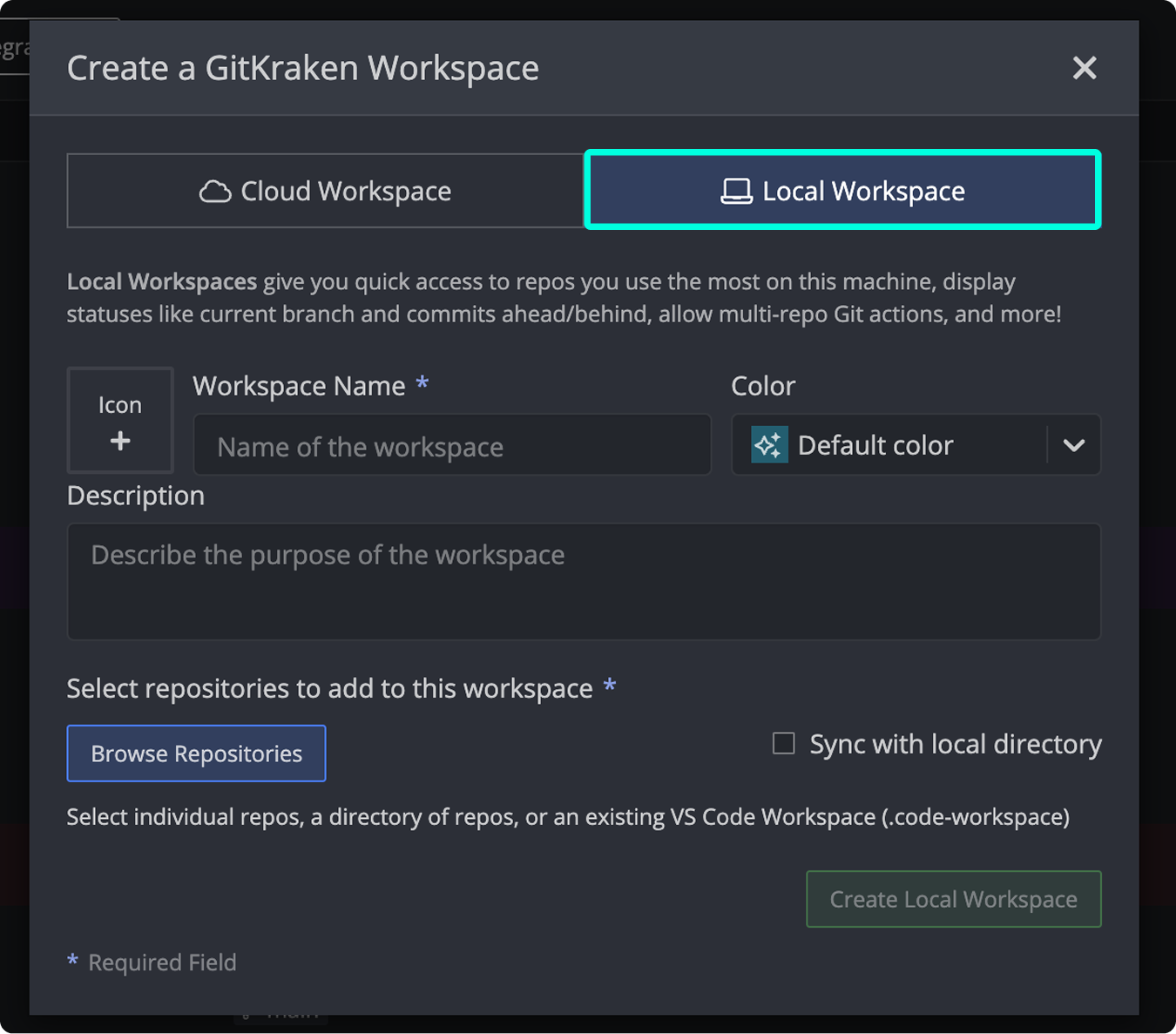The width and height of the screenshot is (1176, 1034).
Task: Click the plus symbol inside the Icon box
Action: point(119,440)
